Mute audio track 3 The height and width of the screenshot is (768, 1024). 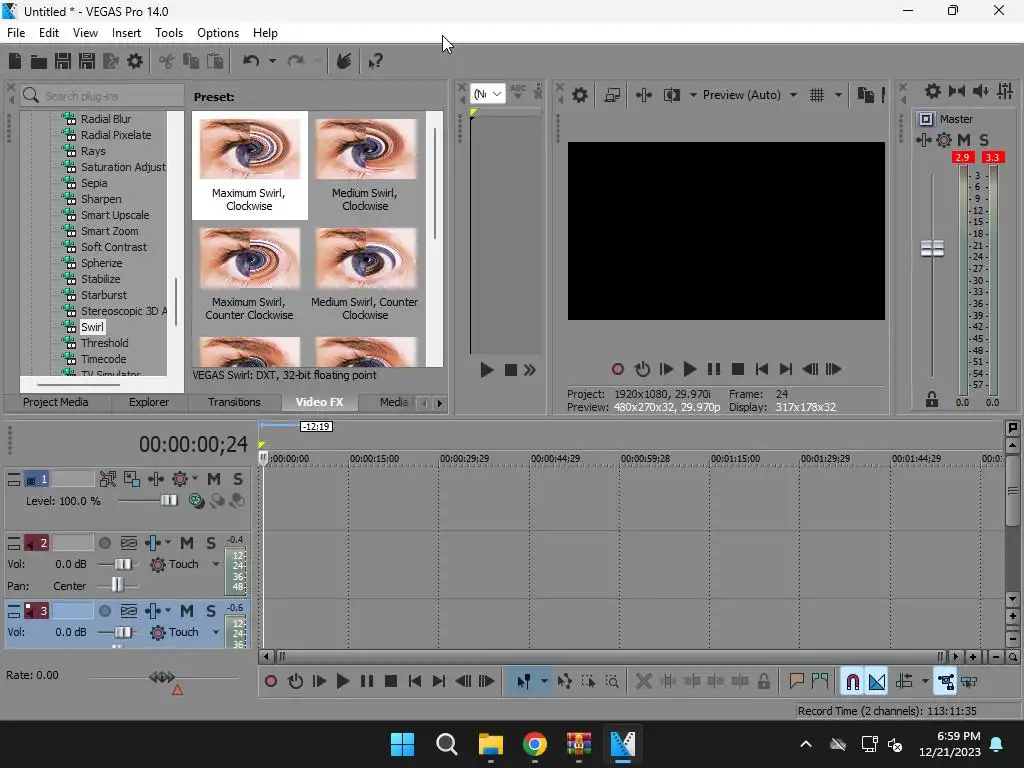[187, 611]
